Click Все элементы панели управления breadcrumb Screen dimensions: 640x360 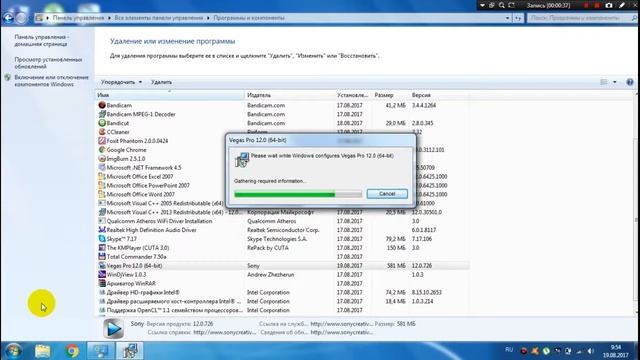[x=158, y=18]
